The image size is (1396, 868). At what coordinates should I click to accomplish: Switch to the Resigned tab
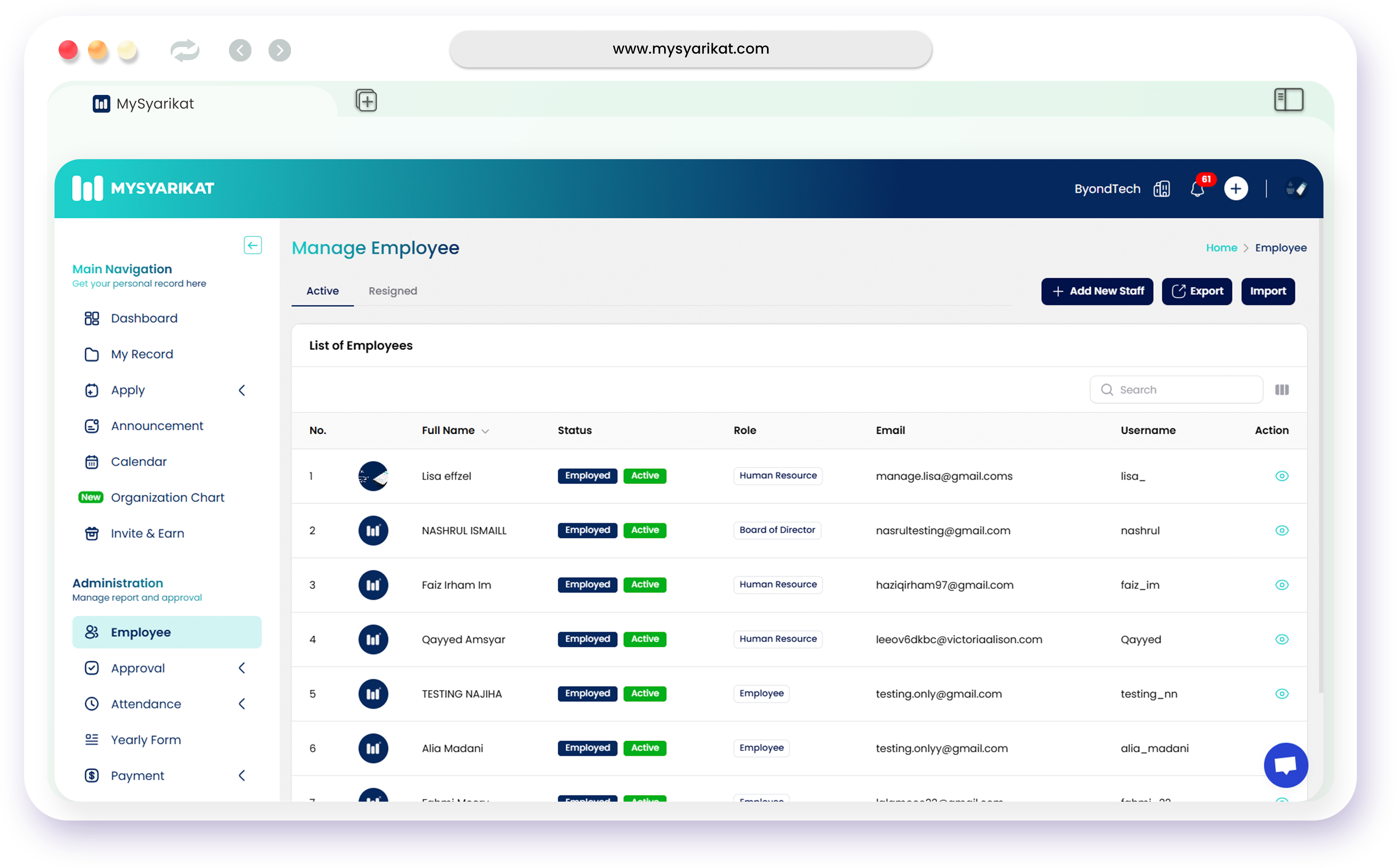393,291
